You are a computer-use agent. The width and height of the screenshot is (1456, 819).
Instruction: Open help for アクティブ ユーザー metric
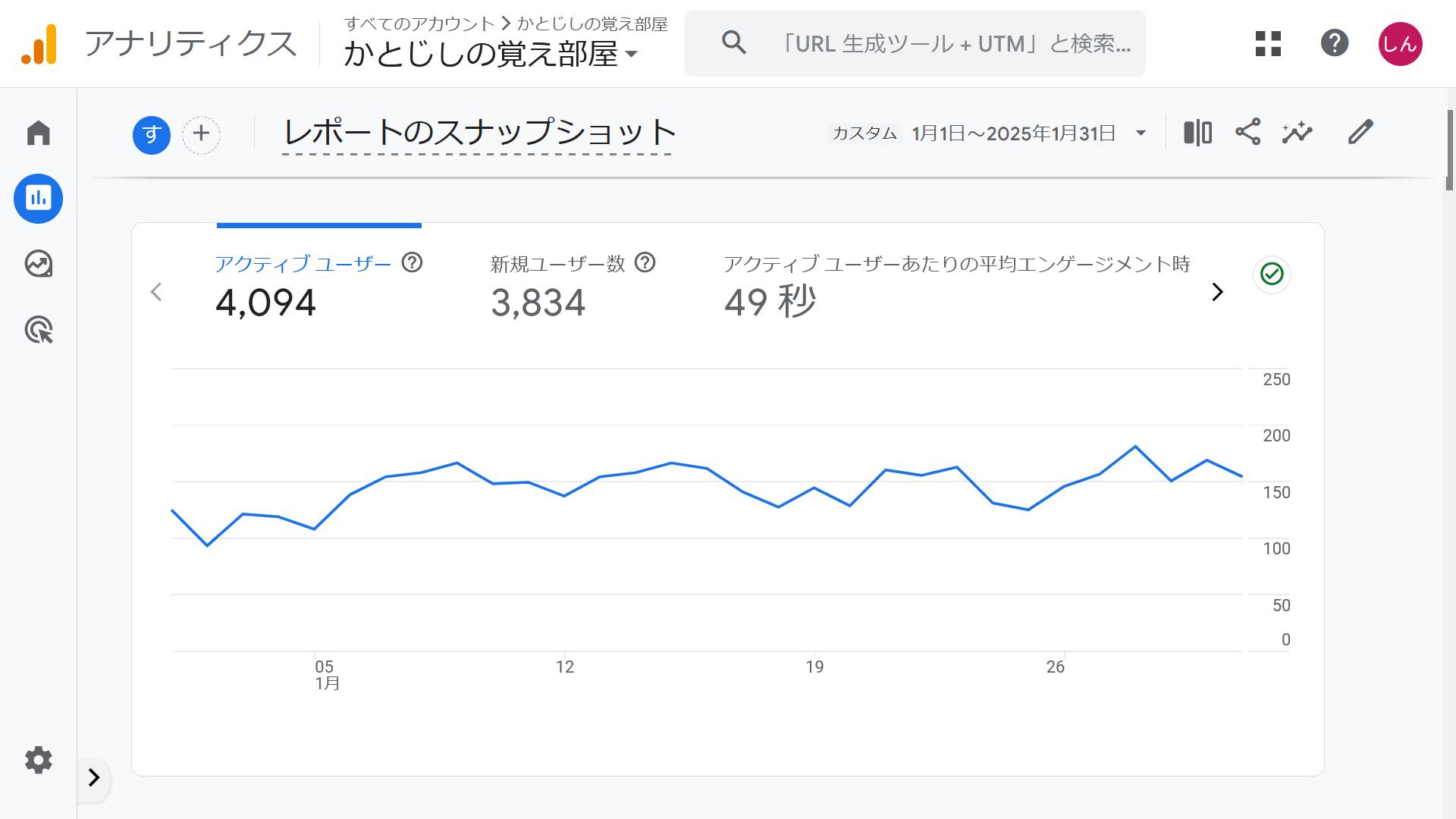[412, 262]
